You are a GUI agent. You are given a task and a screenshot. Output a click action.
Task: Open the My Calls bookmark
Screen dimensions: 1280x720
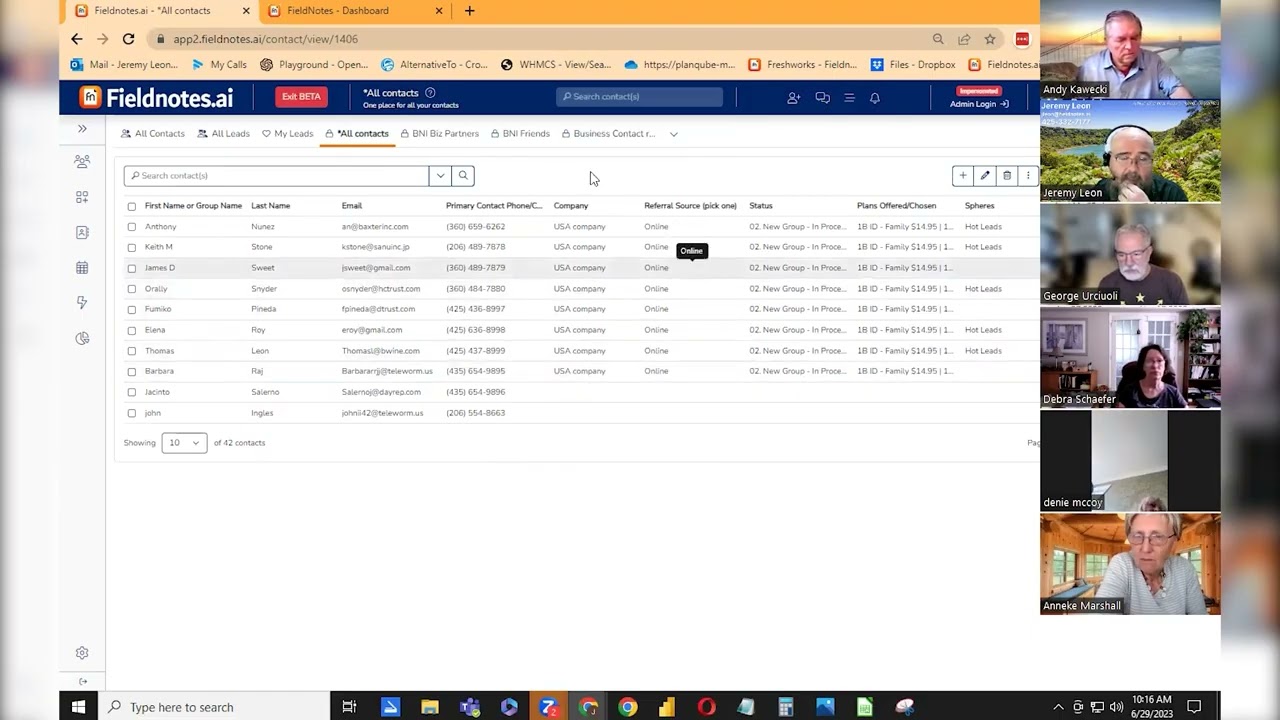click(219, 65)
